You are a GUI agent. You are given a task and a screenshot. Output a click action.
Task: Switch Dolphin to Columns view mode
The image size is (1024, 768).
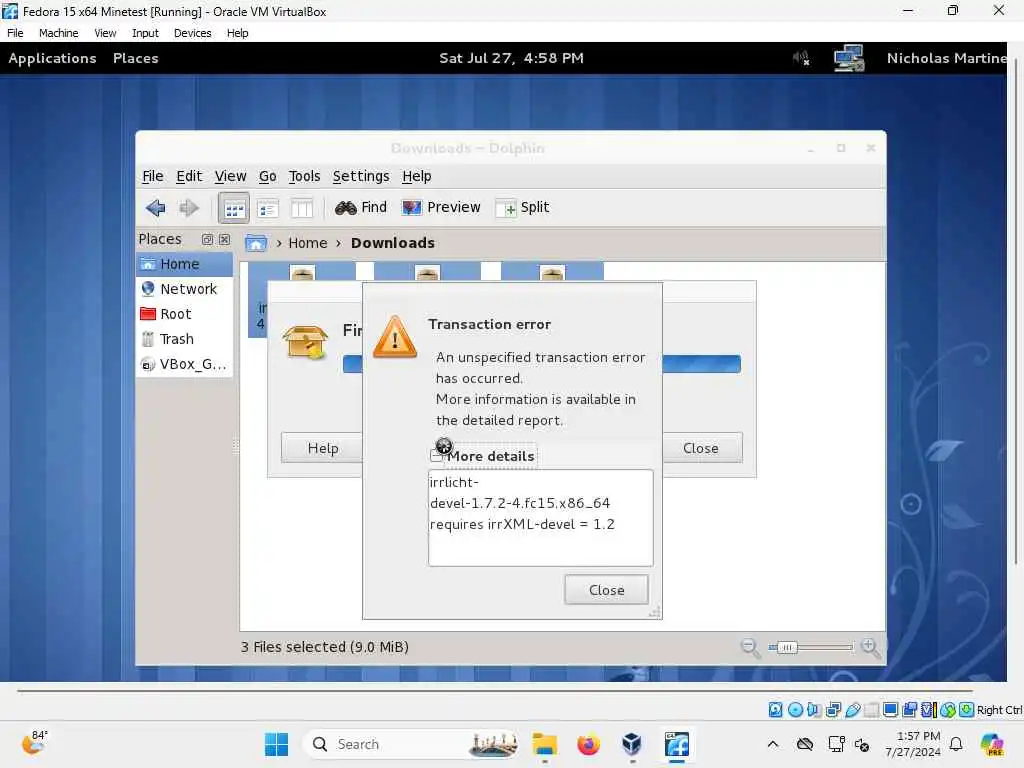[x=302, y=208]
